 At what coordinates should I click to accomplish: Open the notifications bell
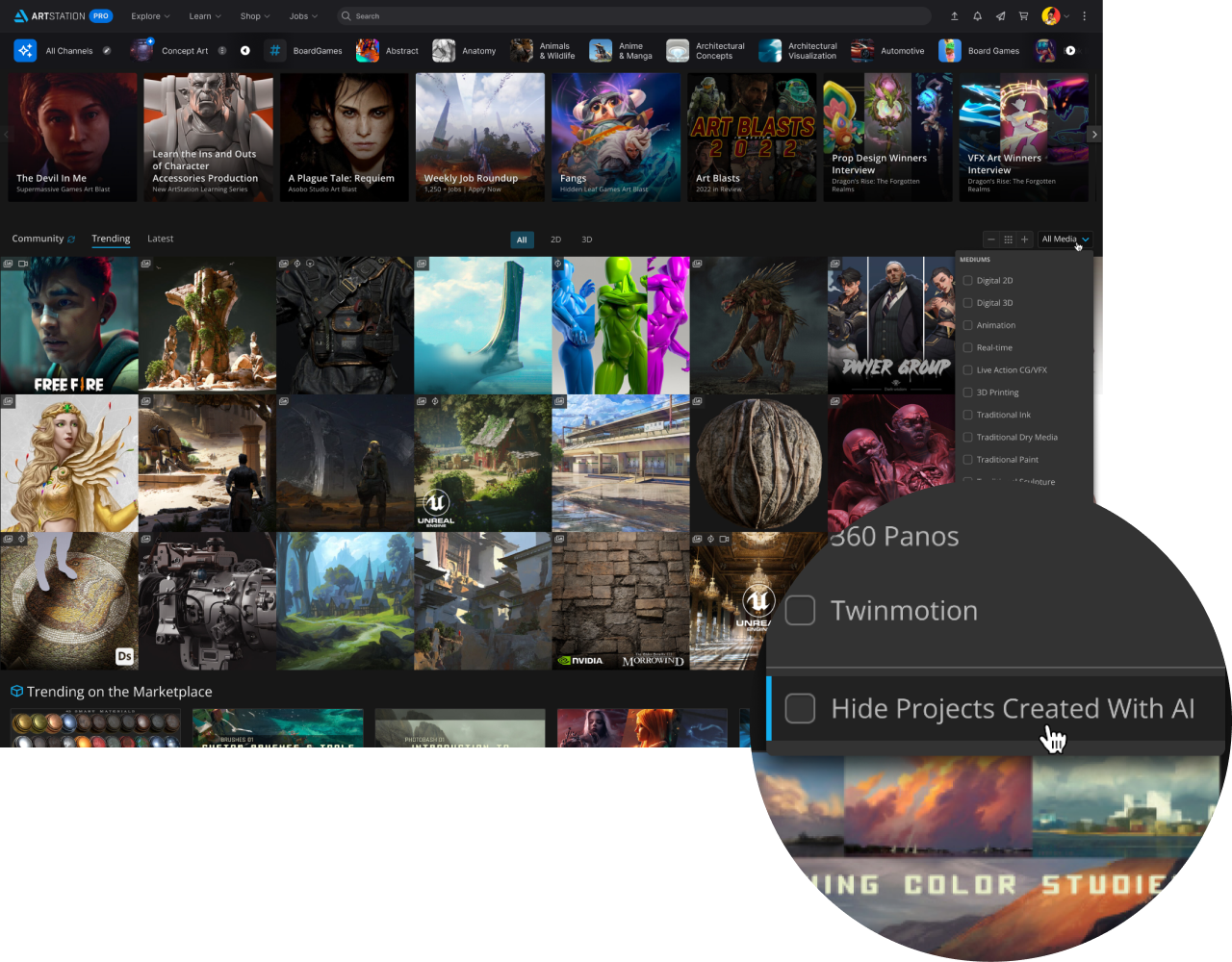[977, 16]
